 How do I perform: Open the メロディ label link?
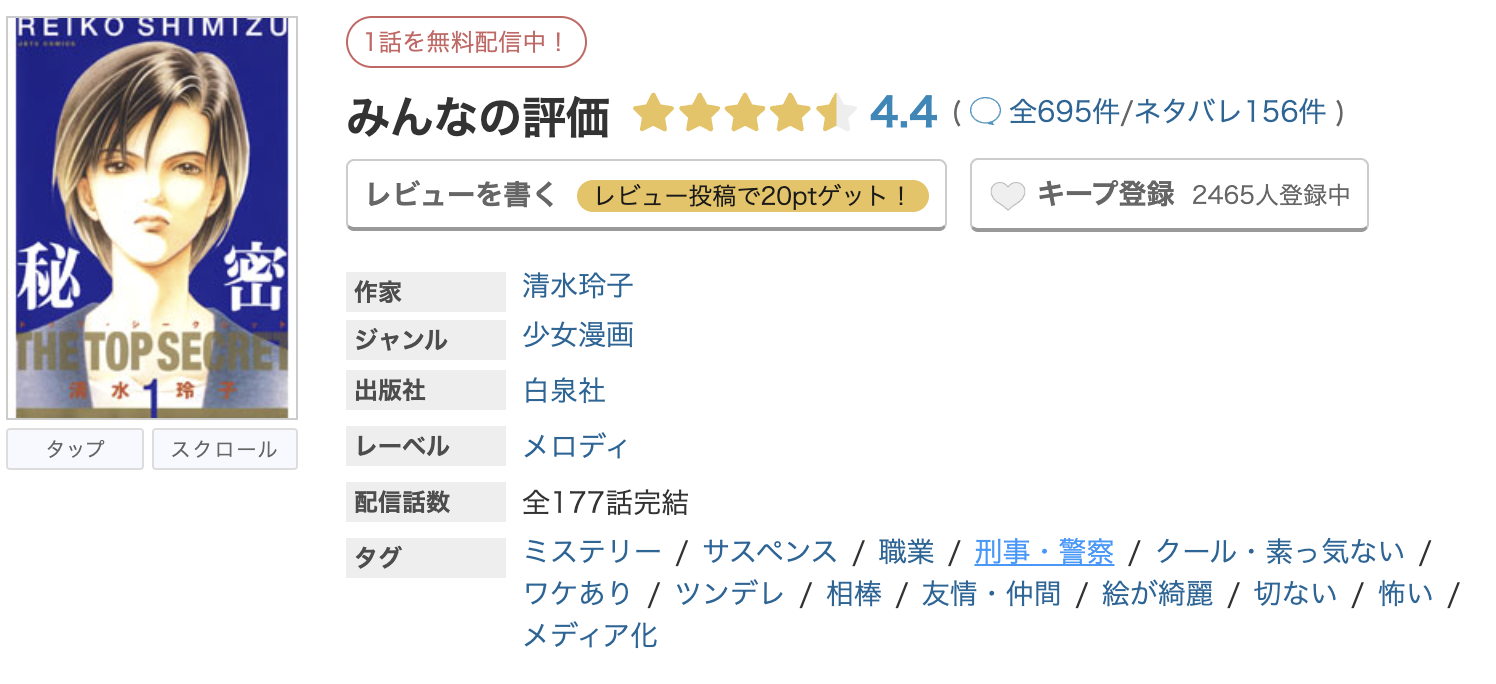click(575, 446)
